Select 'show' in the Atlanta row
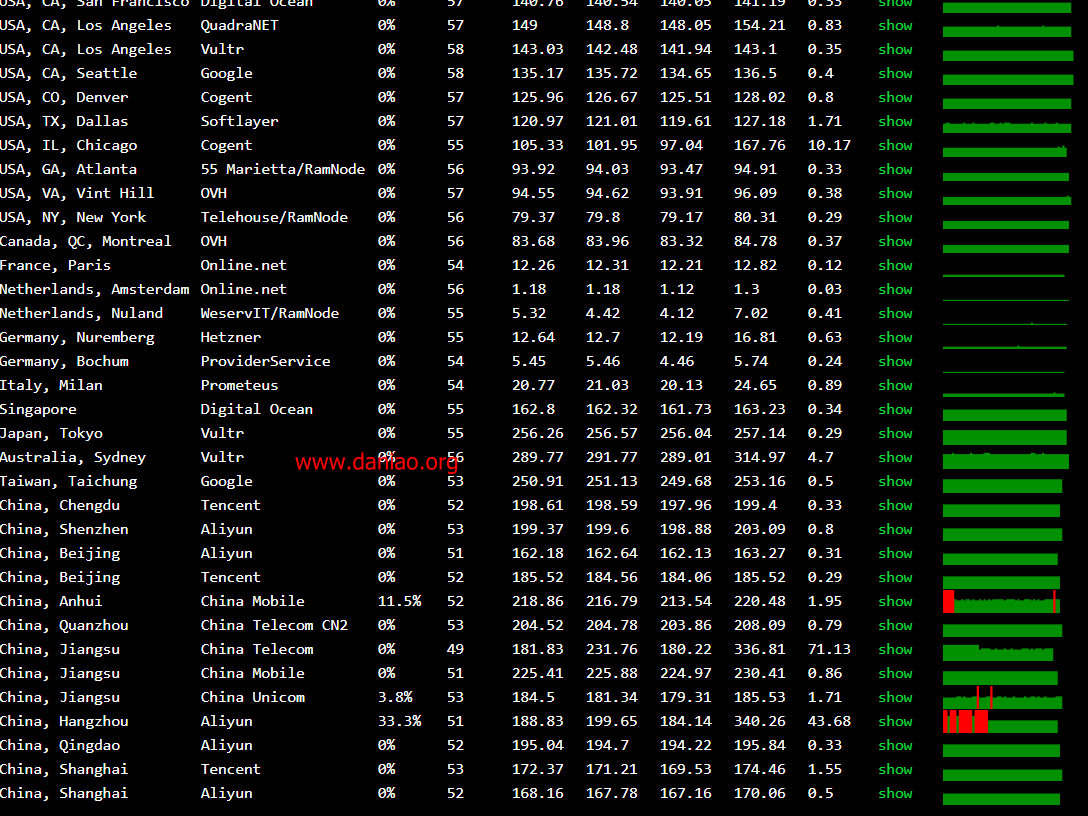 click(x=895, y=169)
